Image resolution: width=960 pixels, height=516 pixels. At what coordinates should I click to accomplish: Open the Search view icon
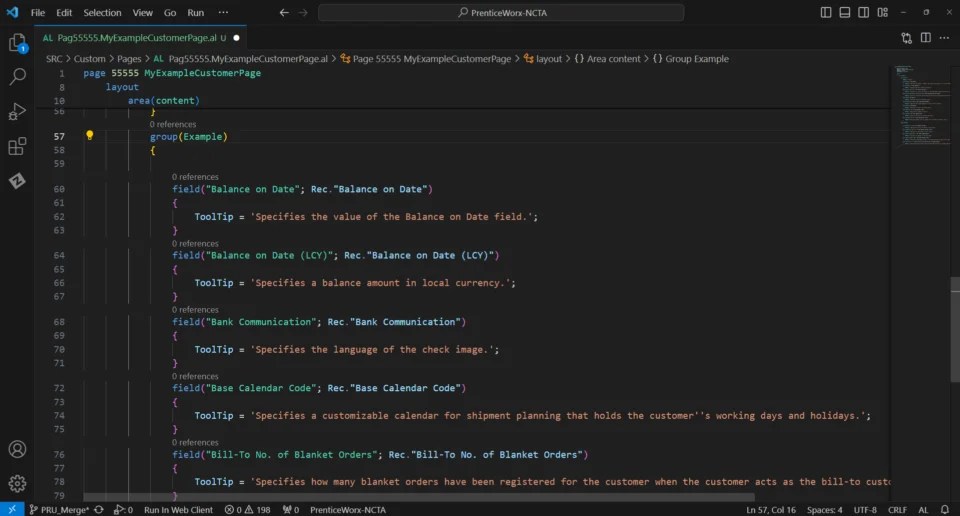pos(18,77)
